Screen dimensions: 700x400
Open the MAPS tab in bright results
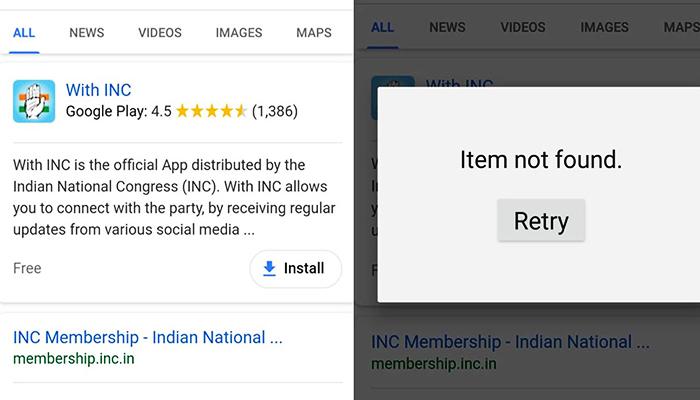[314, 33]
